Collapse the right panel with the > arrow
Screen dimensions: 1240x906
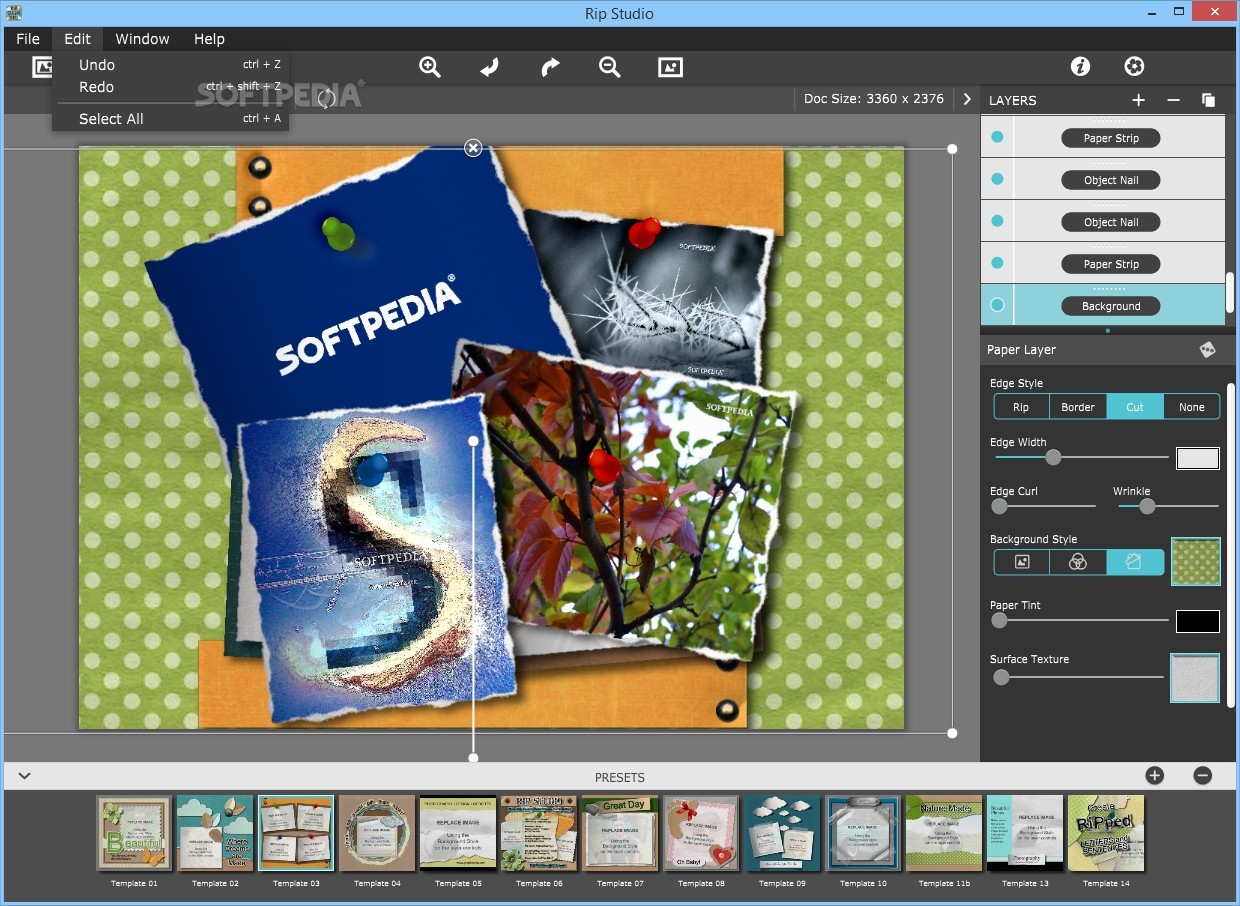tap(967, 99)
